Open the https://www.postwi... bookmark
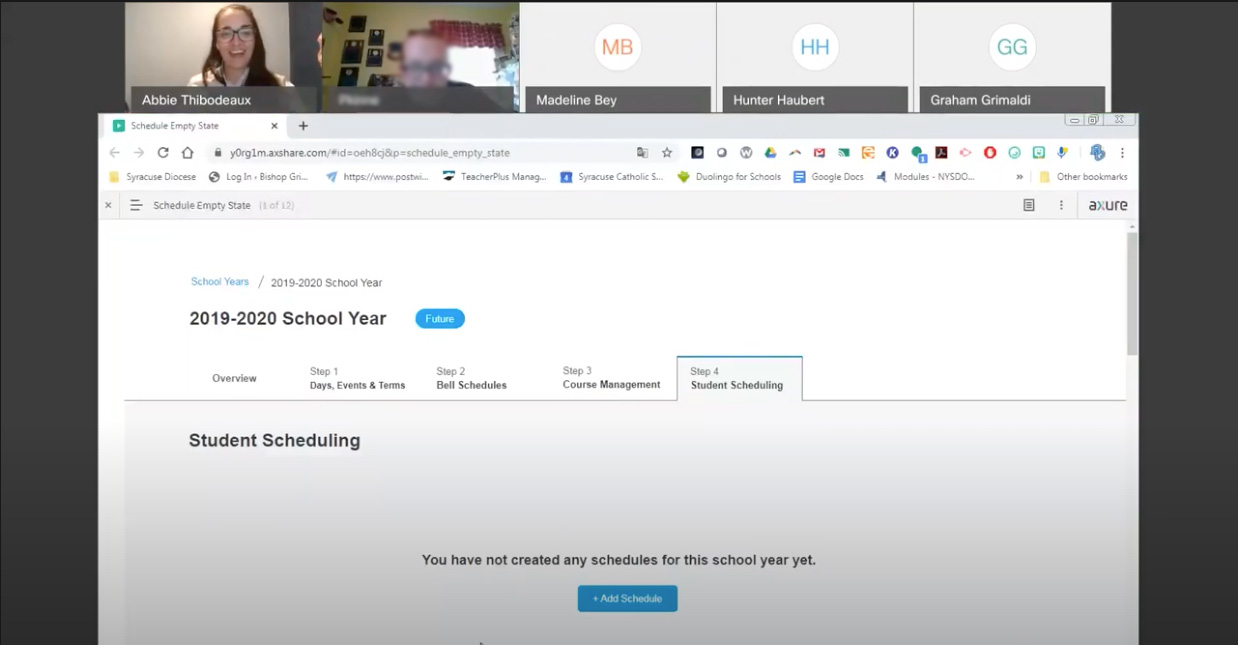Image resolution: width=1238 pixels, height=645 pixels. (x=376, y=177)
